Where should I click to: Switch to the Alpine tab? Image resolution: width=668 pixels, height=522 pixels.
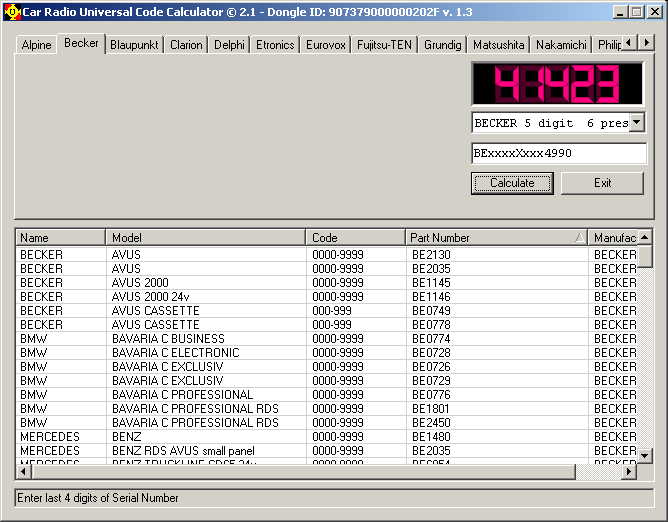[x=36, y=45]
